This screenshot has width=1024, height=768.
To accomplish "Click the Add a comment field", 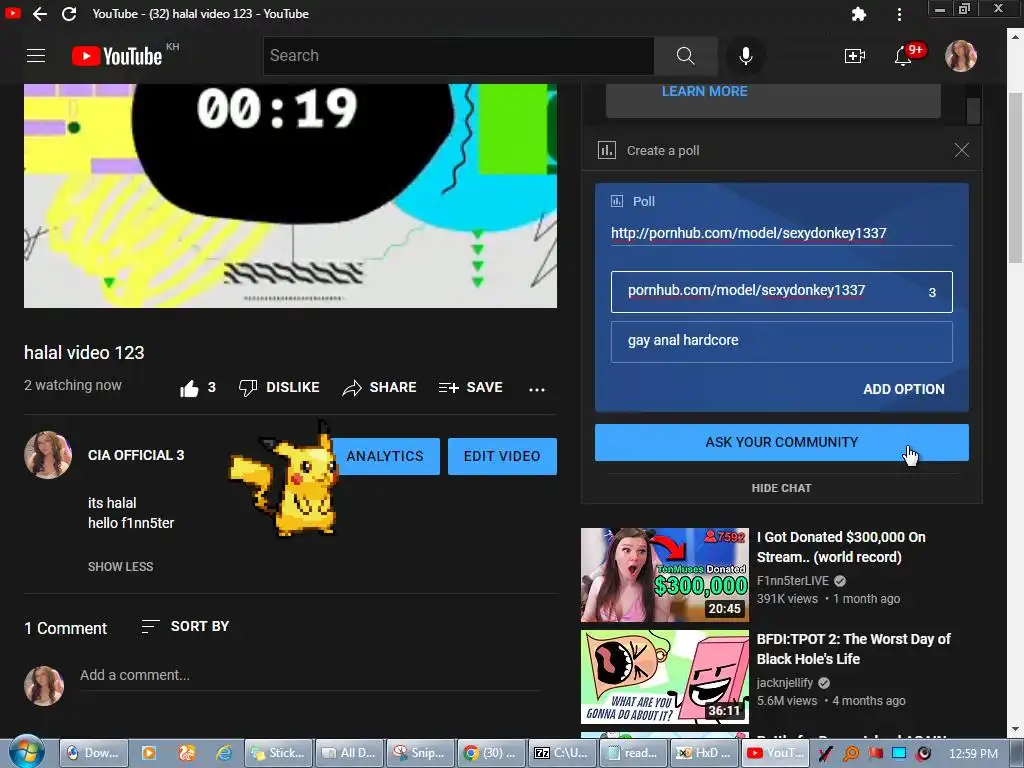I will [310, 676].
